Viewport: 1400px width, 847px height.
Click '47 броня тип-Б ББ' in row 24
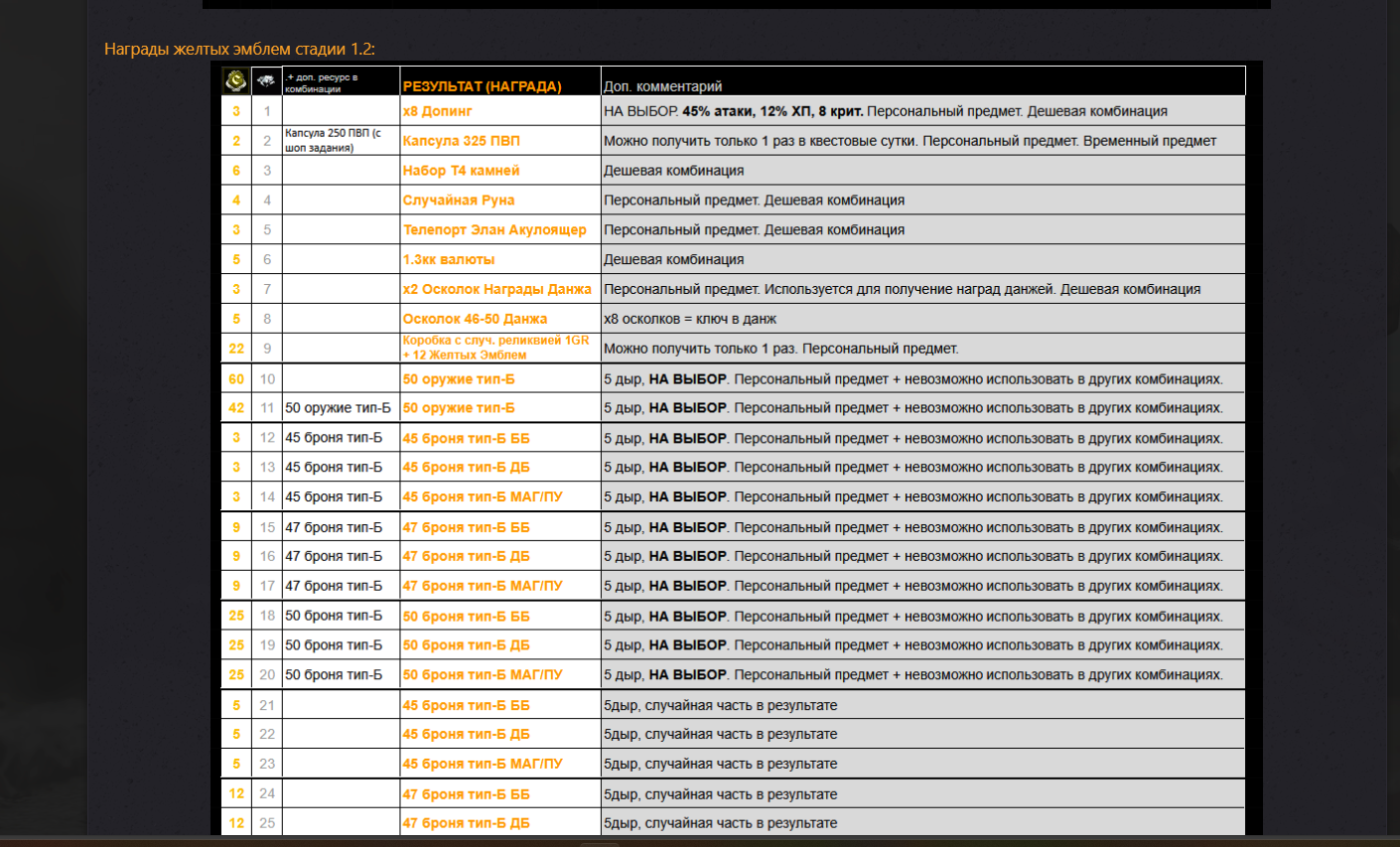(x=466, y=794)
